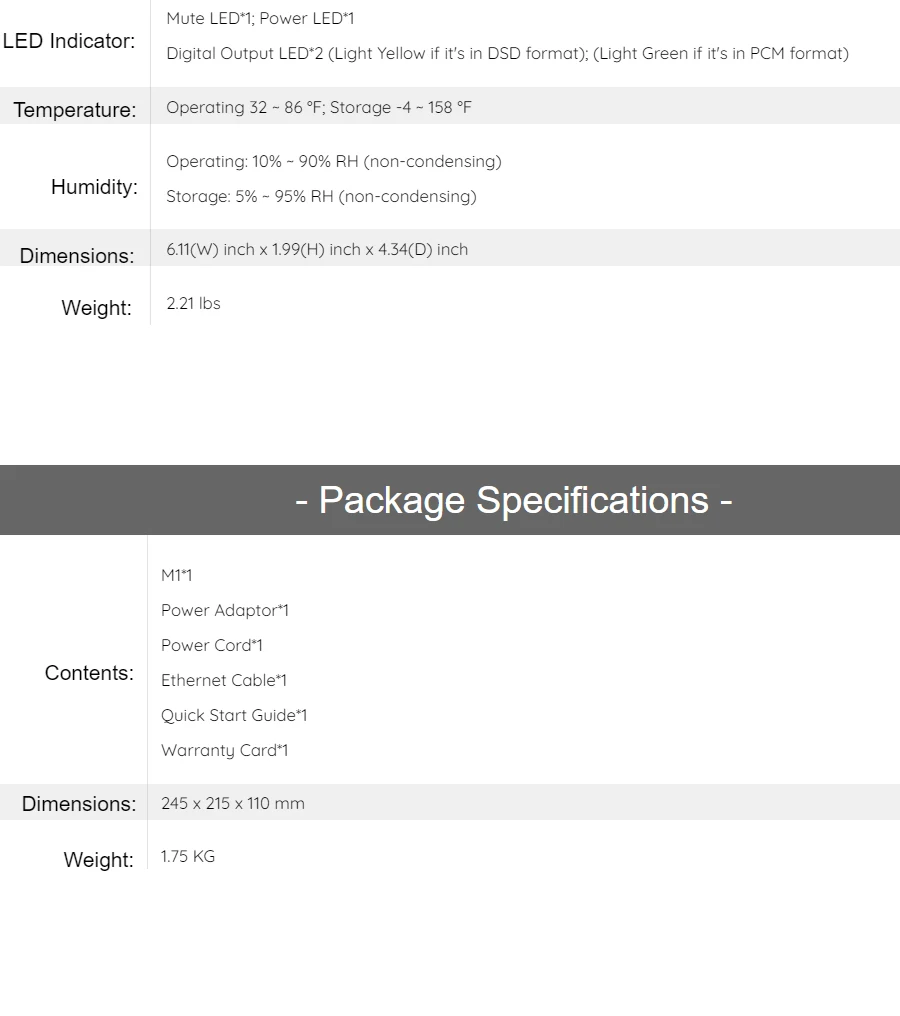Select the Mute LED*1; Power LED*1 text
This screenshot has height=1016, width=900.
[260, 18]
